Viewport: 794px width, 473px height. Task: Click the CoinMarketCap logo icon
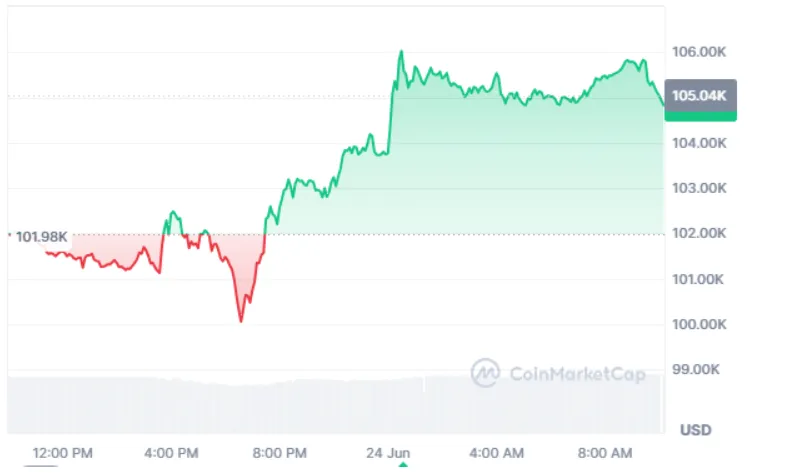click(x=485, y=373)
